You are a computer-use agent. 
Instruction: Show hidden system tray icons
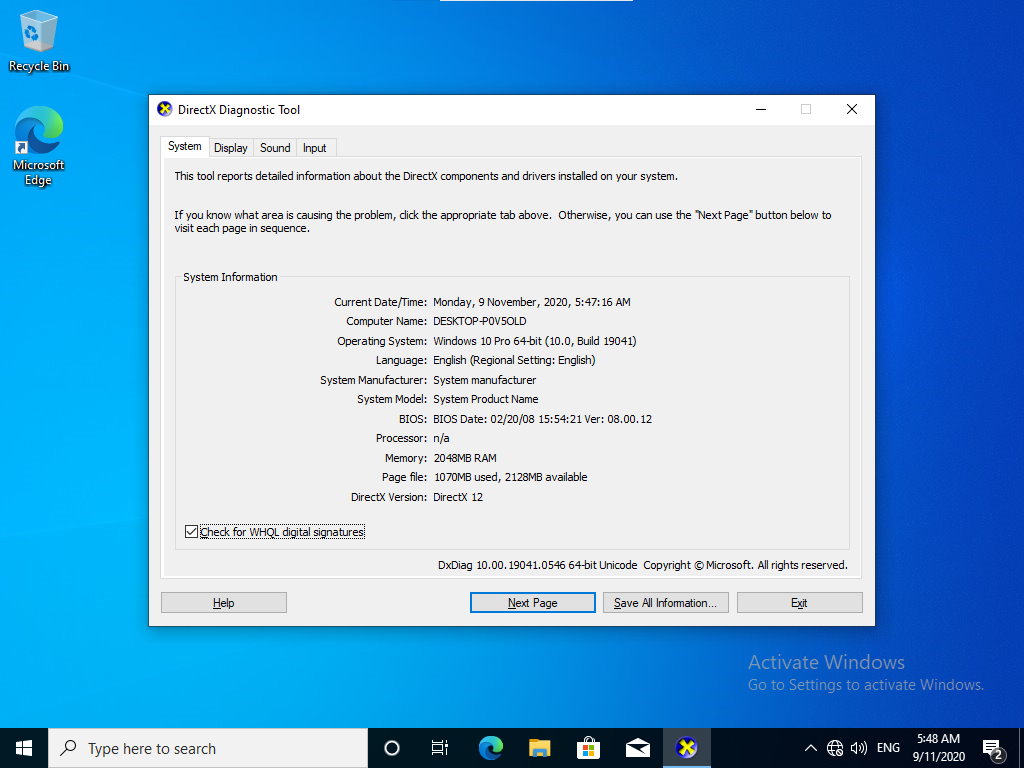coord(810,748)
